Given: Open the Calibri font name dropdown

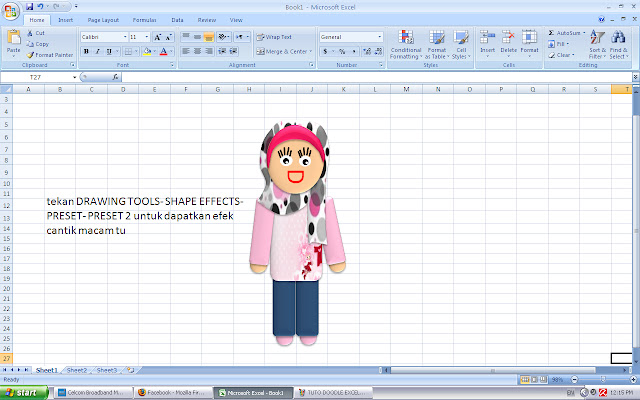Looking at the screenshot, I should tap(125, 37).
